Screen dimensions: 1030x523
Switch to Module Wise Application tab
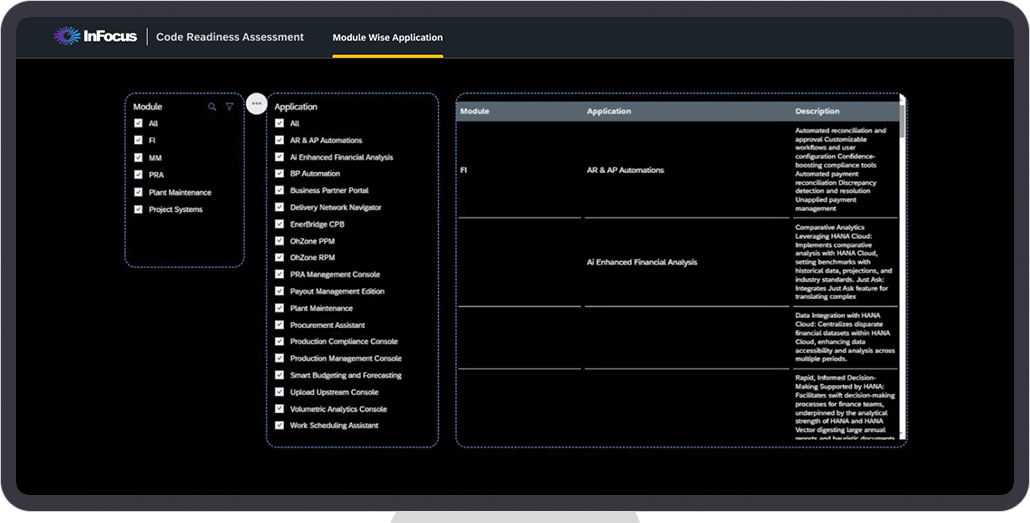[388, 37]
